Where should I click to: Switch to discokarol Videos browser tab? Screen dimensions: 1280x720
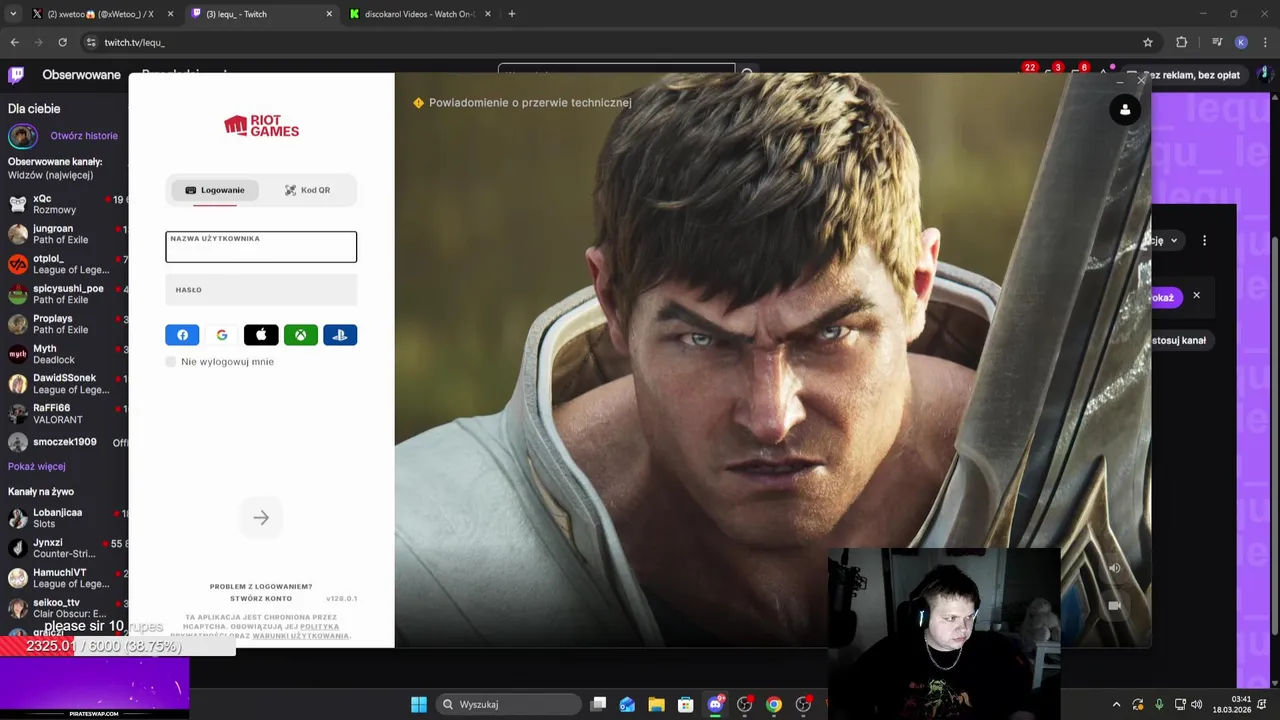pos(418,14)
